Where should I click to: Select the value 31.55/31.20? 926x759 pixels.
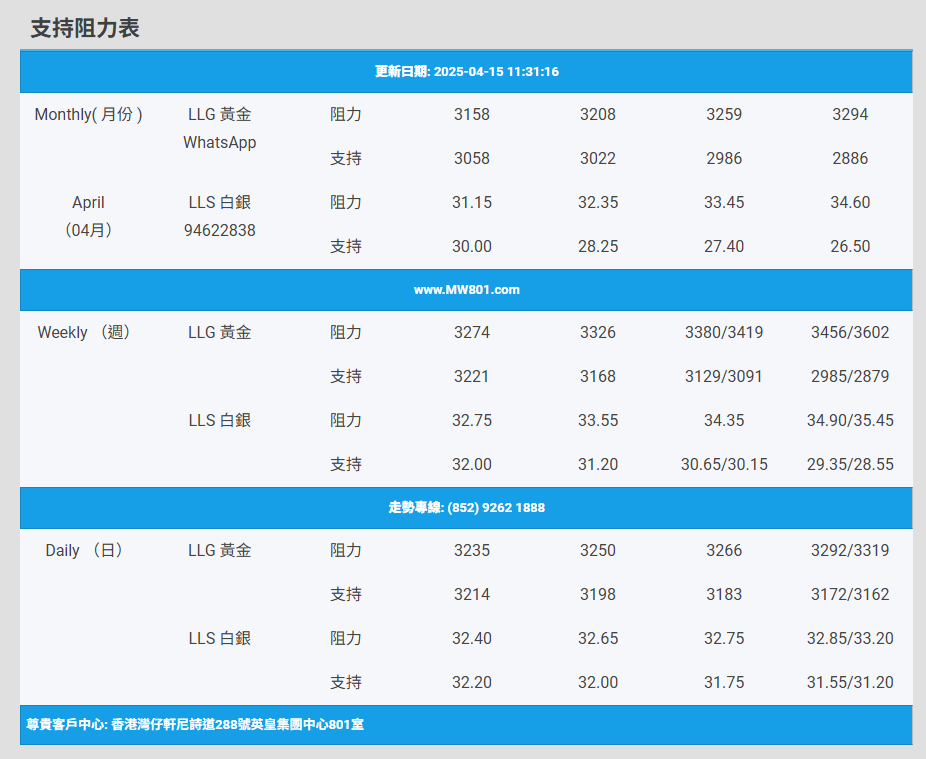coord(850,682)
